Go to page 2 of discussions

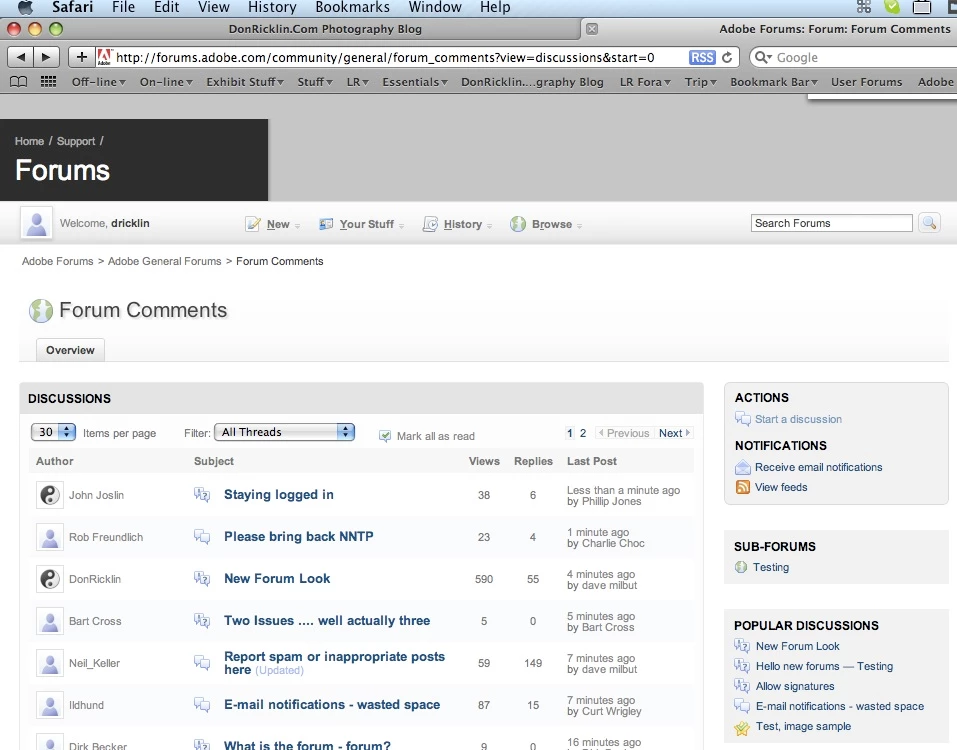[583, 433]
